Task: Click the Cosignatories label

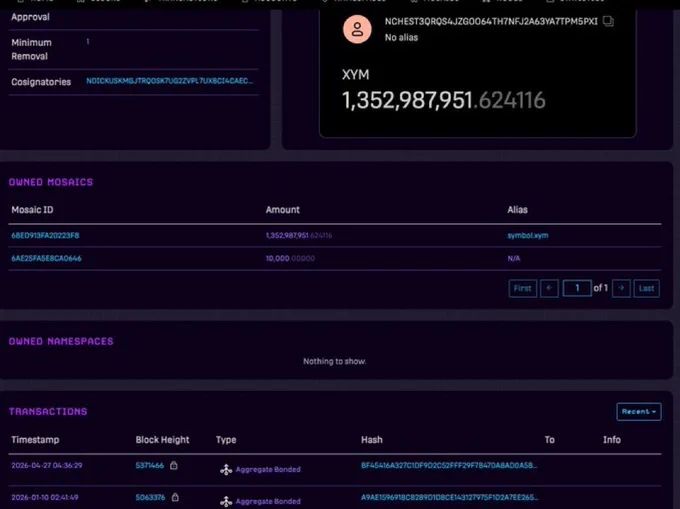Action: (41, 82)
